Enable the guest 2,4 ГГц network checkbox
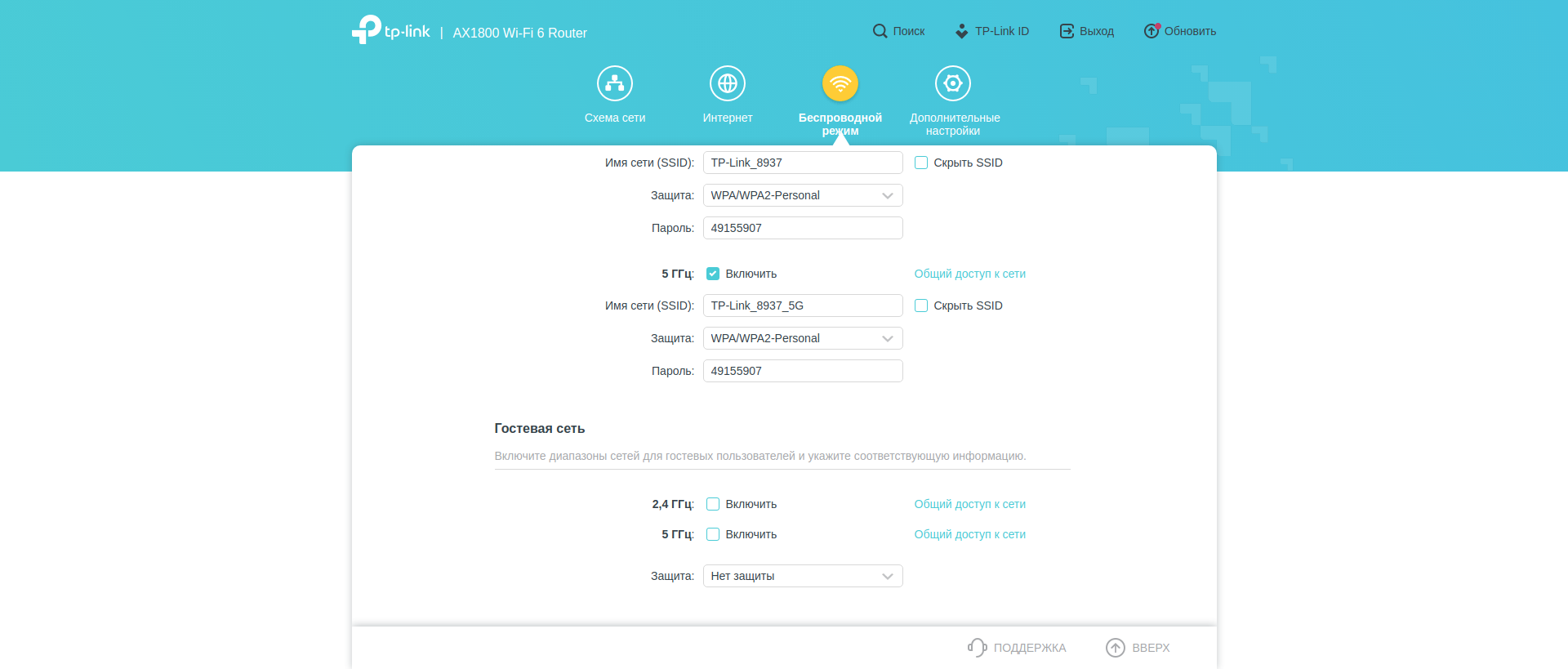The width and height of the screenshot is (1568, 669). (713, 504)
